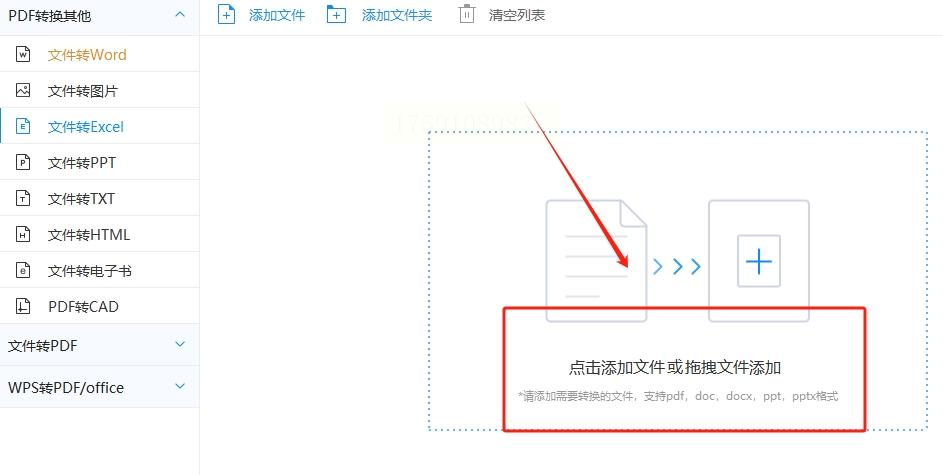Image resolution: width=943 pixels, height=475 pixels.
Task: Click the Add Folder icon in toolbar
Action: click(336, 14)
